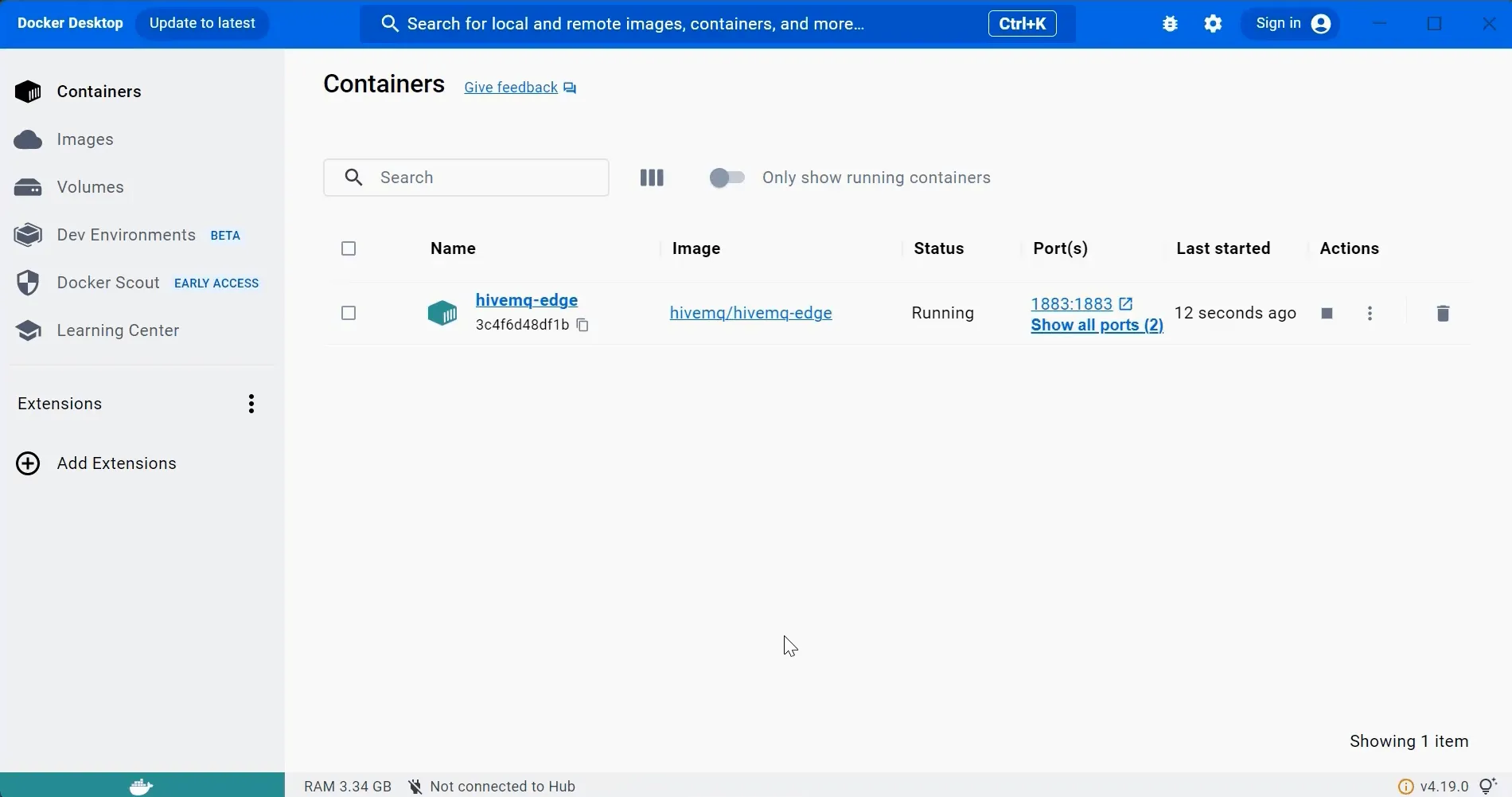
Task: Click the feedback chat icon beside Give feedback
Action: (x=570, y=88)
